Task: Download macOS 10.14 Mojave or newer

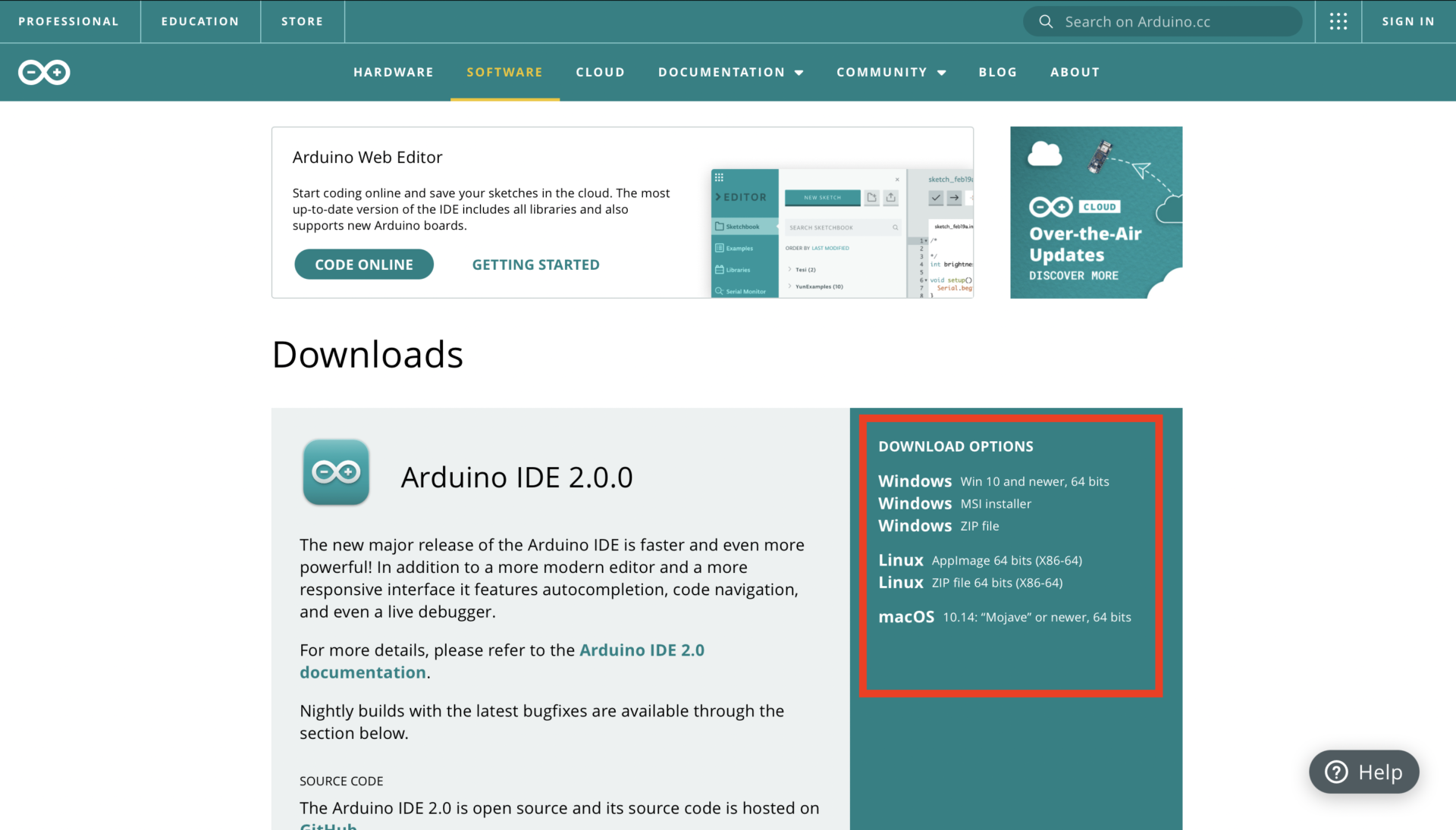Action: [1005, 617]
